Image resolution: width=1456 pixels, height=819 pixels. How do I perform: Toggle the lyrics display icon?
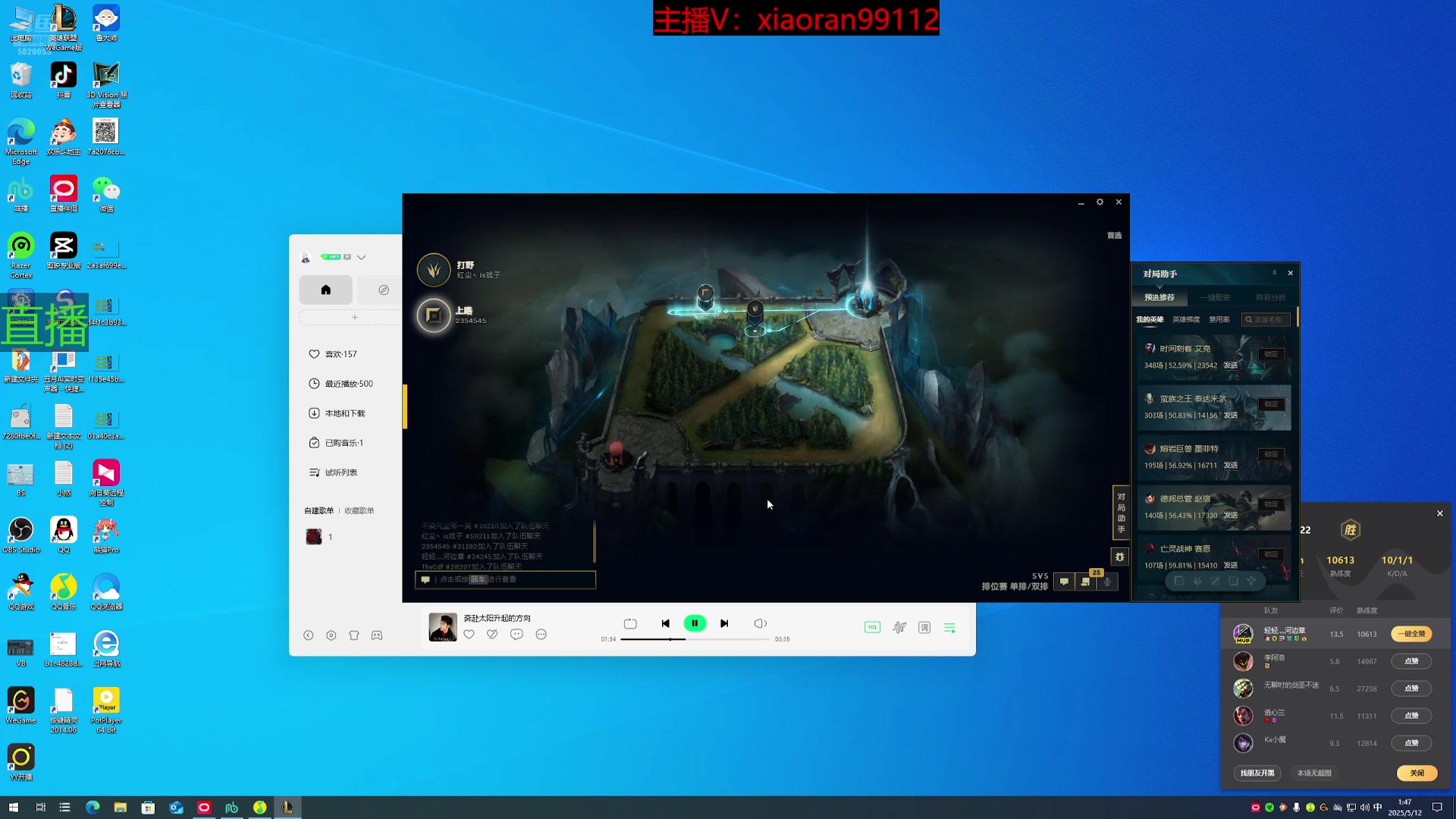[924, 627]
